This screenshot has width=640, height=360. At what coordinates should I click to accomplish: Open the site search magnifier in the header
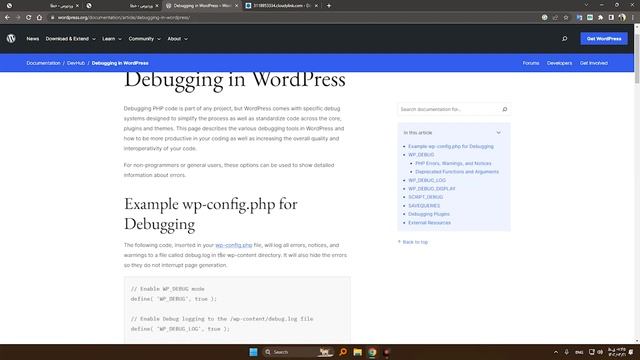pyautogui.click(x=564, y=39)
